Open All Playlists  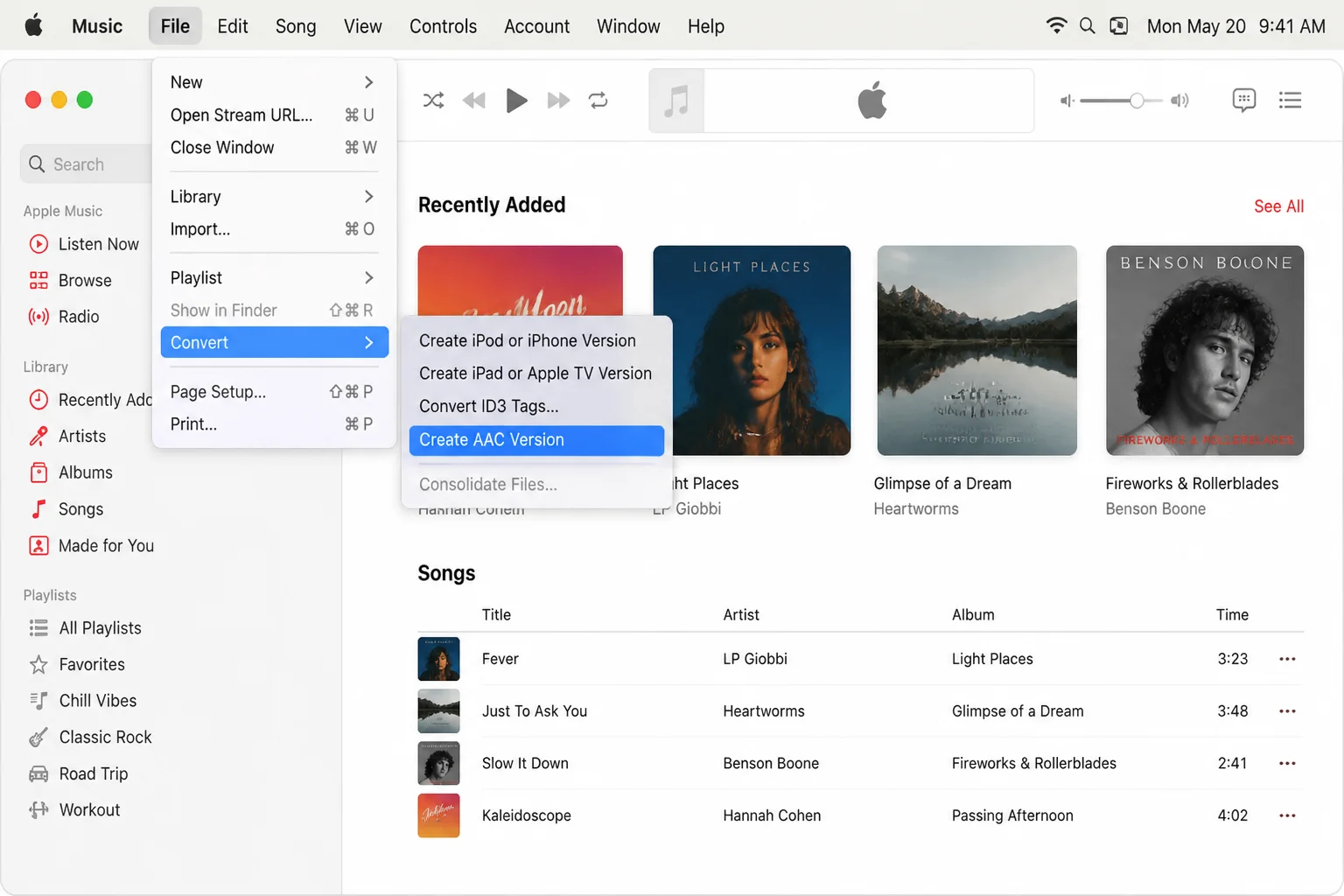click(85, 628)
